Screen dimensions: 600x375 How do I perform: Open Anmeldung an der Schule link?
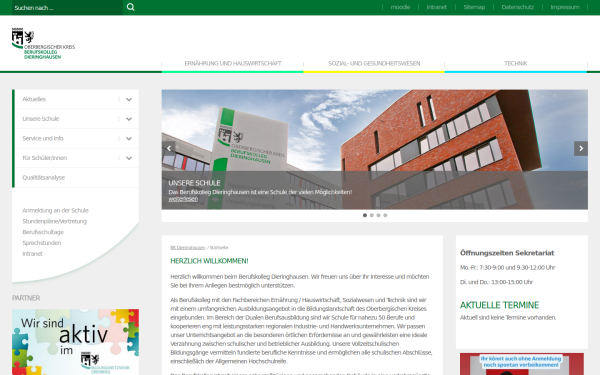coord(55,210)
